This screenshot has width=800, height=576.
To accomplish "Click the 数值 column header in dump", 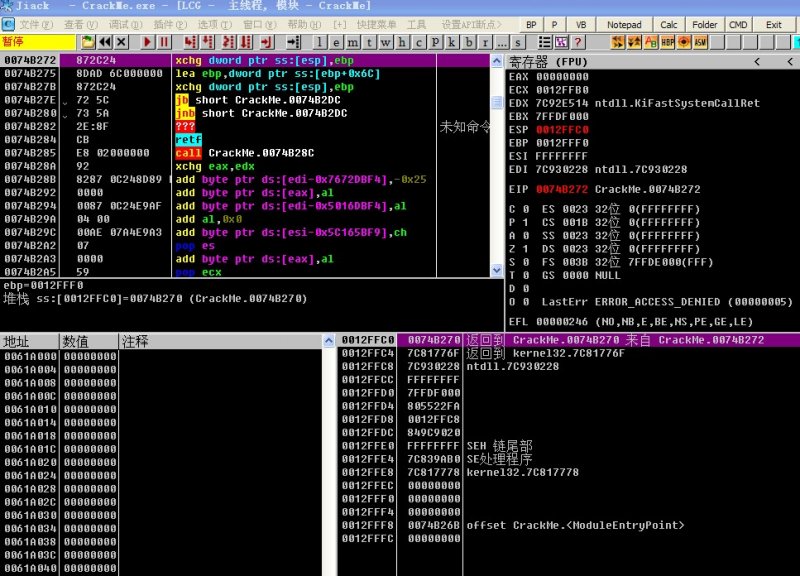I will [89, 341].
